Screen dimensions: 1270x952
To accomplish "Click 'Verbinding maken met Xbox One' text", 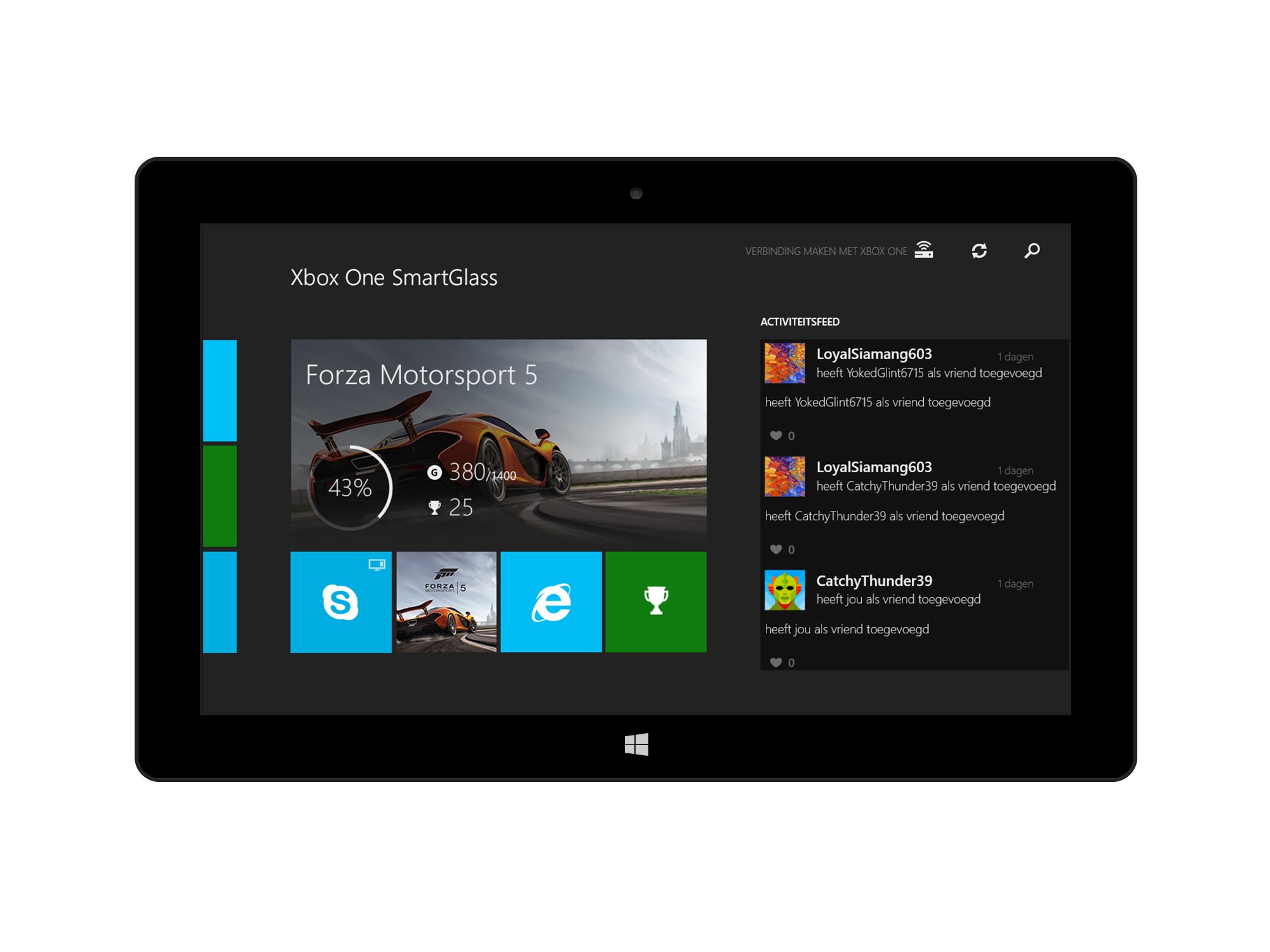I will pyautogui.click(x=825, y=251).
